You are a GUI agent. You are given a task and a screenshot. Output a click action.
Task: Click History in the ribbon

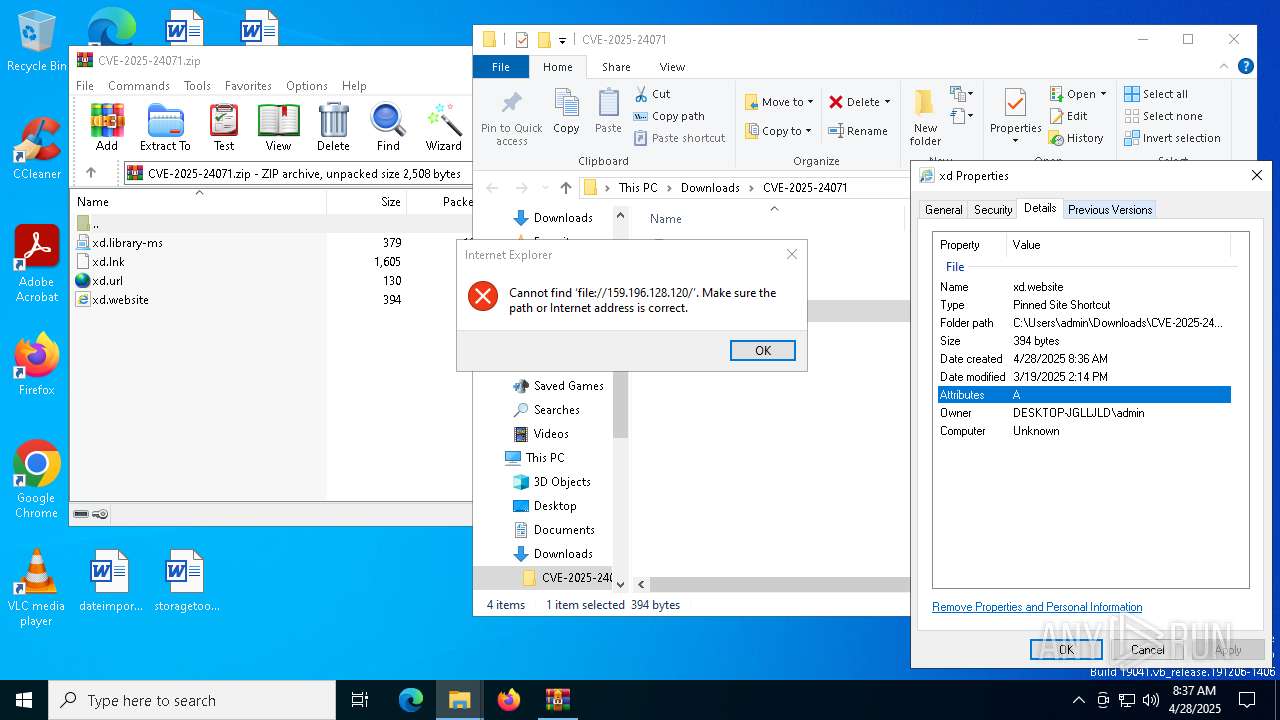(1076, 138)
